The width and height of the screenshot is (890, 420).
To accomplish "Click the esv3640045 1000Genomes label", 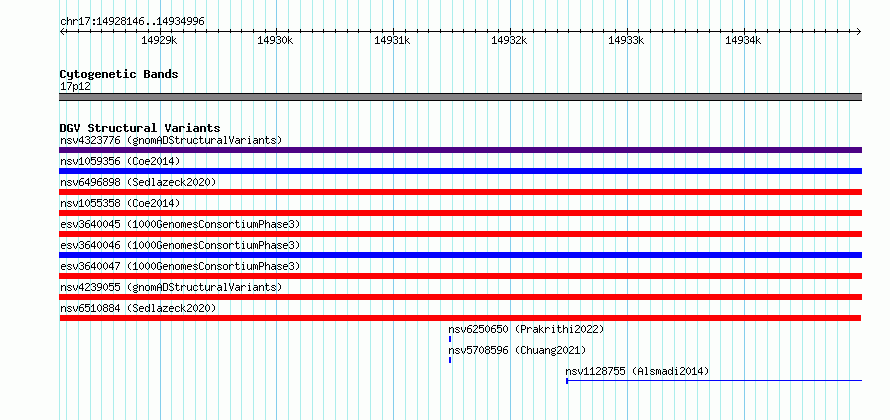I will [180, 224].
